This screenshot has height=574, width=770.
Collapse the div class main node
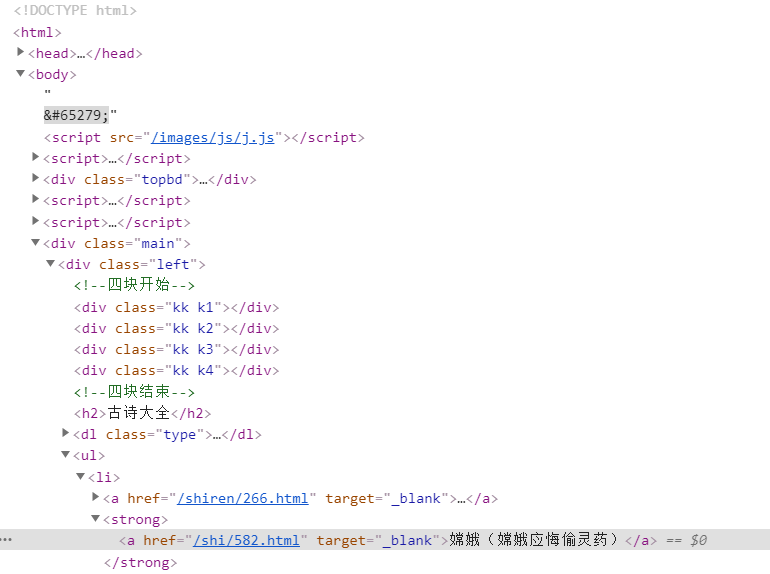coord(35,242)
